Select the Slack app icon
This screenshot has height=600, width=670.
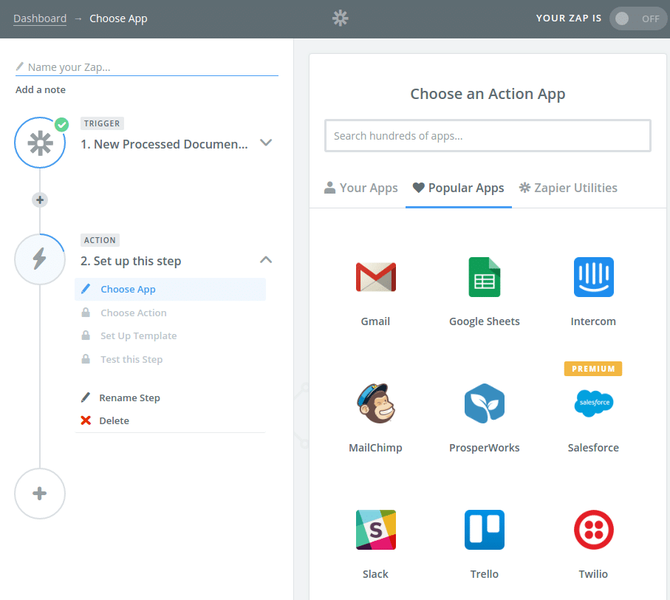pos(376,529)
